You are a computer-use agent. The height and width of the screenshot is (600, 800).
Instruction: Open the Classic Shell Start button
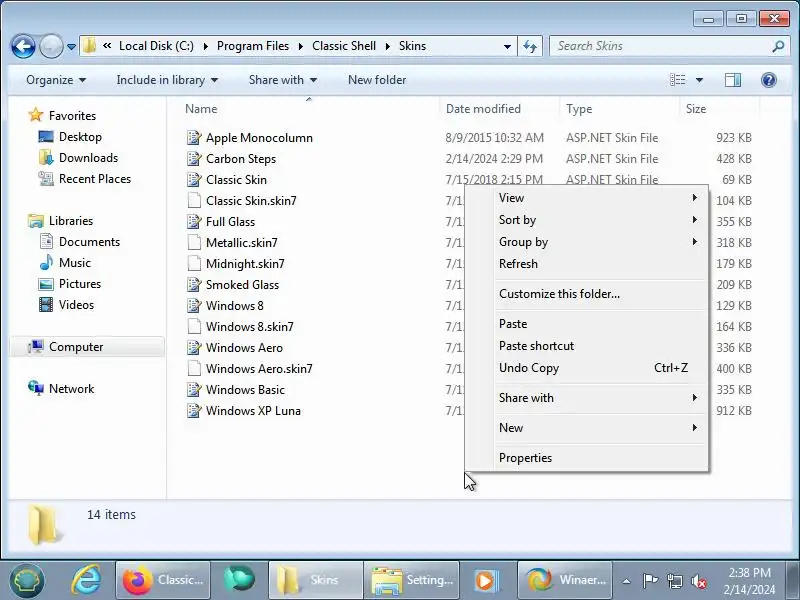coord(27,580)
